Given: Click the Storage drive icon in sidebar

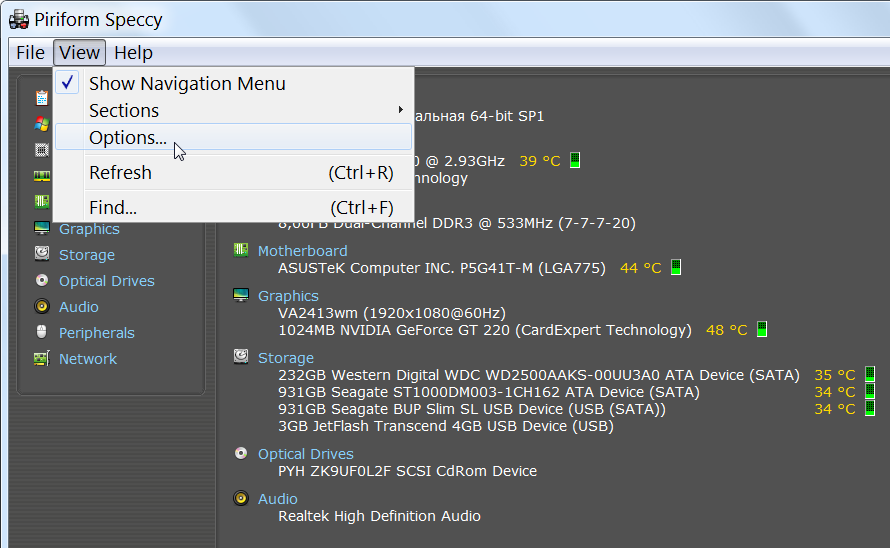Looking at the screenshot, I should pos(42,253).
